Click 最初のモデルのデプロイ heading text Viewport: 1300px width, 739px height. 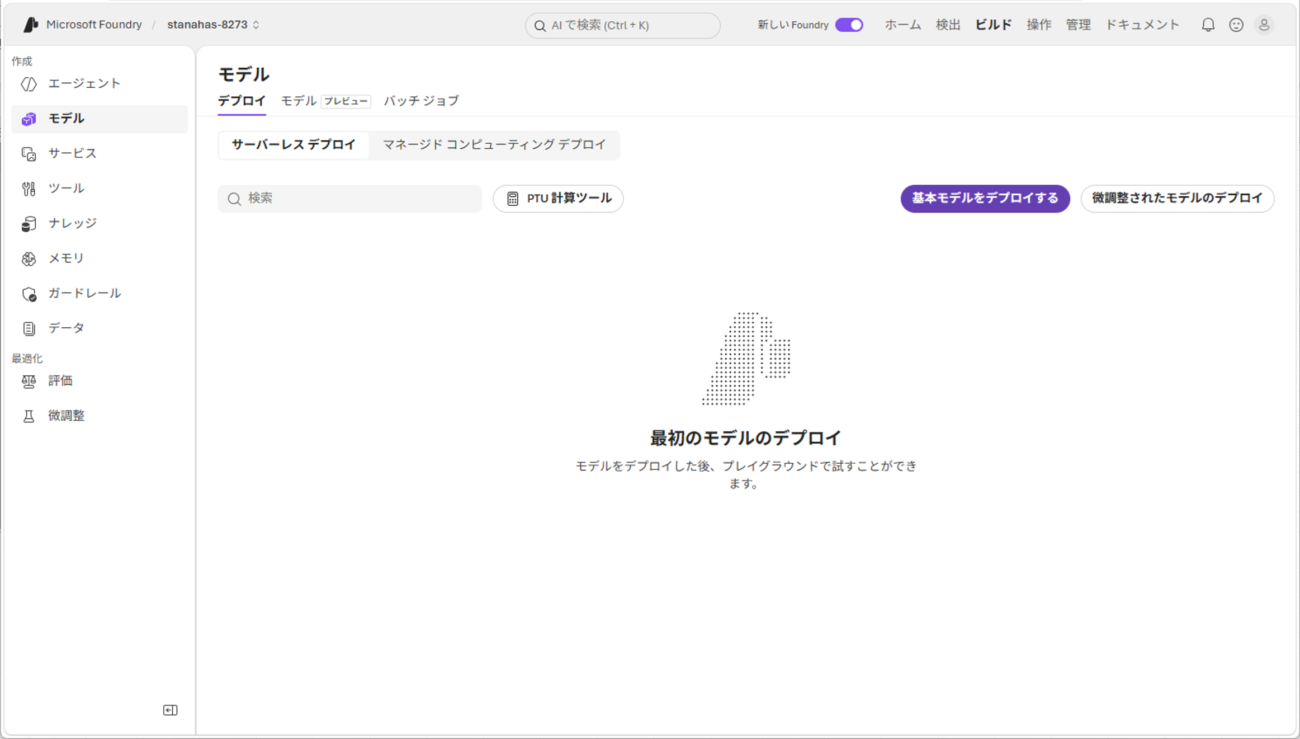746,438
